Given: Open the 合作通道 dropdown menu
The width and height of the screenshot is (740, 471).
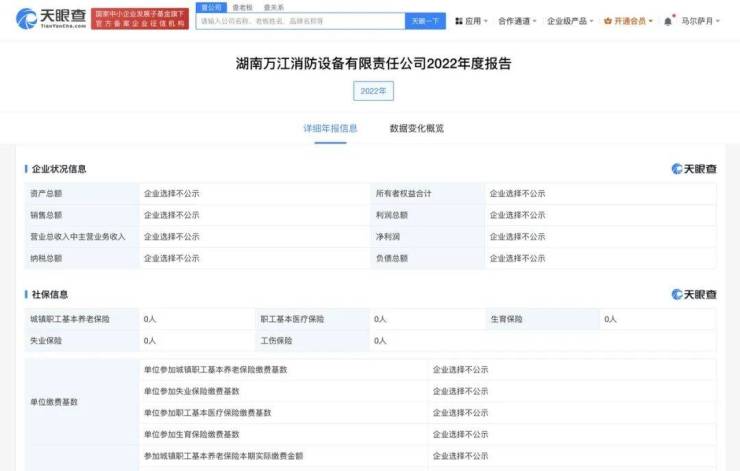Looking at the screenshot, I should coord(517,21).
